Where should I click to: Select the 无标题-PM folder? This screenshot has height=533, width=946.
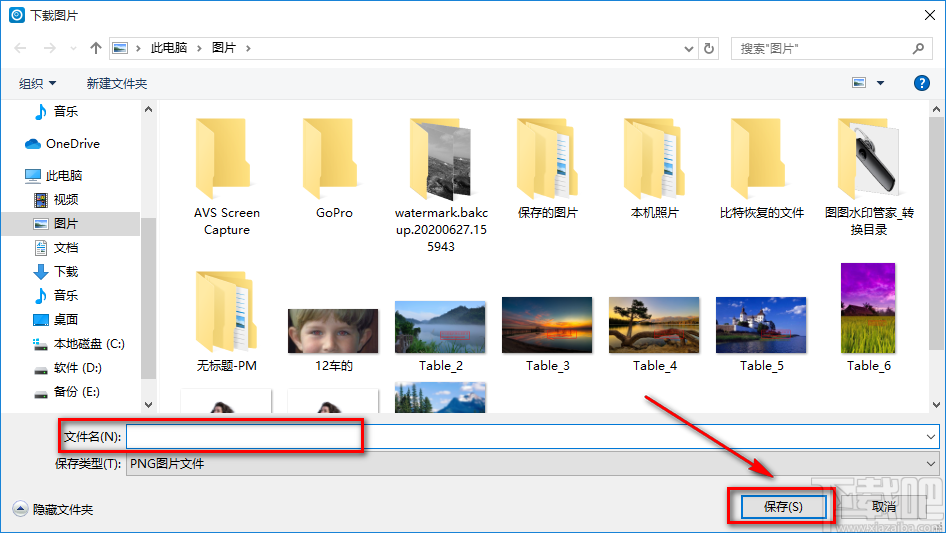tap(226, 322)
